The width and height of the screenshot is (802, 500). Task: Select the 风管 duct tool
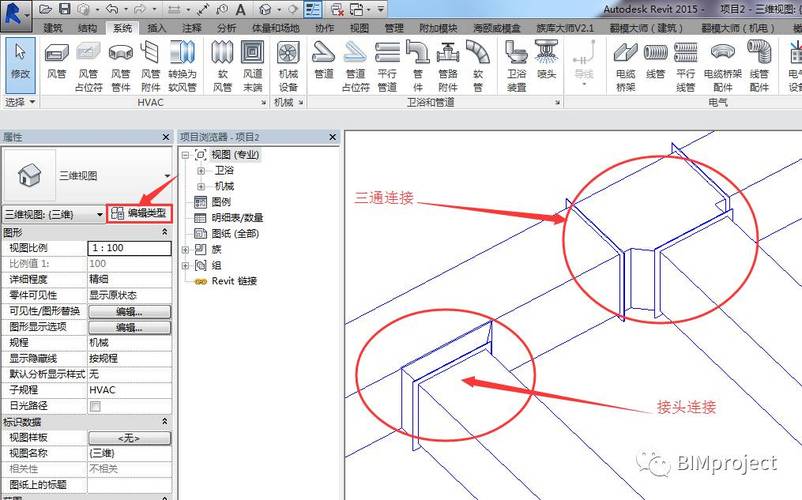pos(57,61)
